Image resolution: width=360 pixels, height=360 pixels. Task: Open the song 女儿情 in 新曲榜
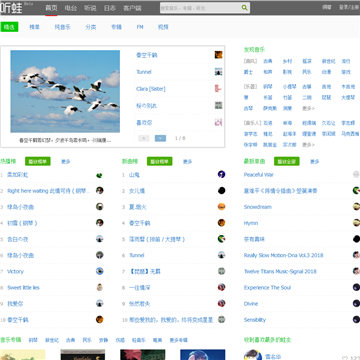137,190
